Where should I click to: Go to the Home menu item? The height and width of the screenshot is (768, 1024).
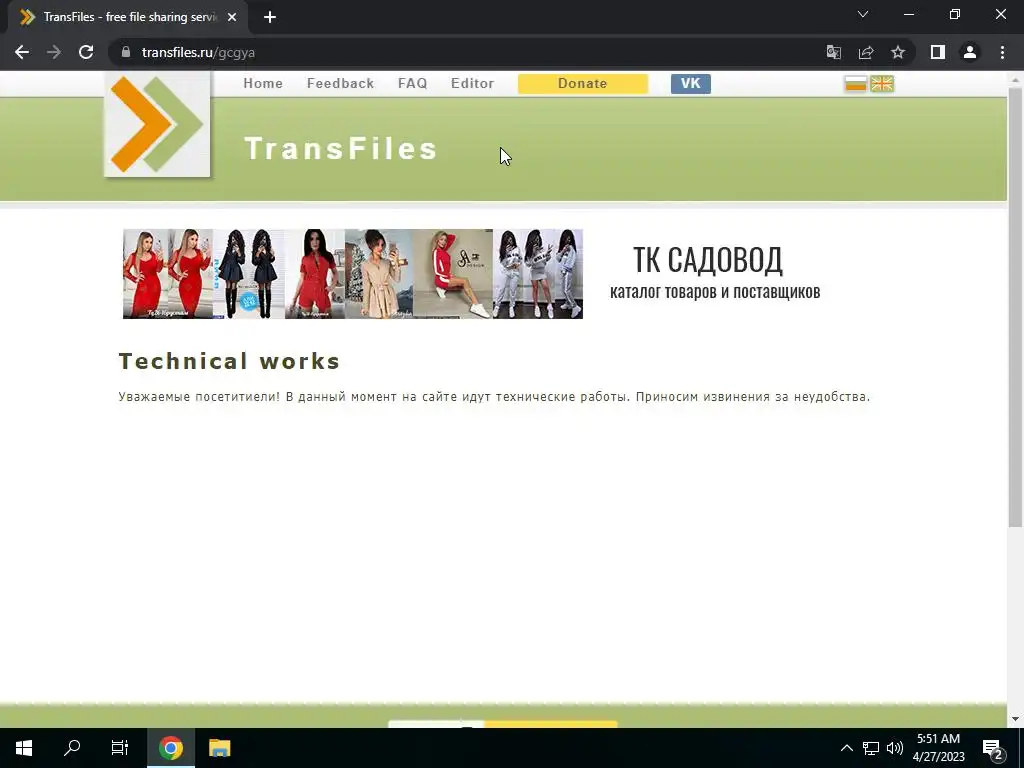pyautogui.click(x=263, y=84)
